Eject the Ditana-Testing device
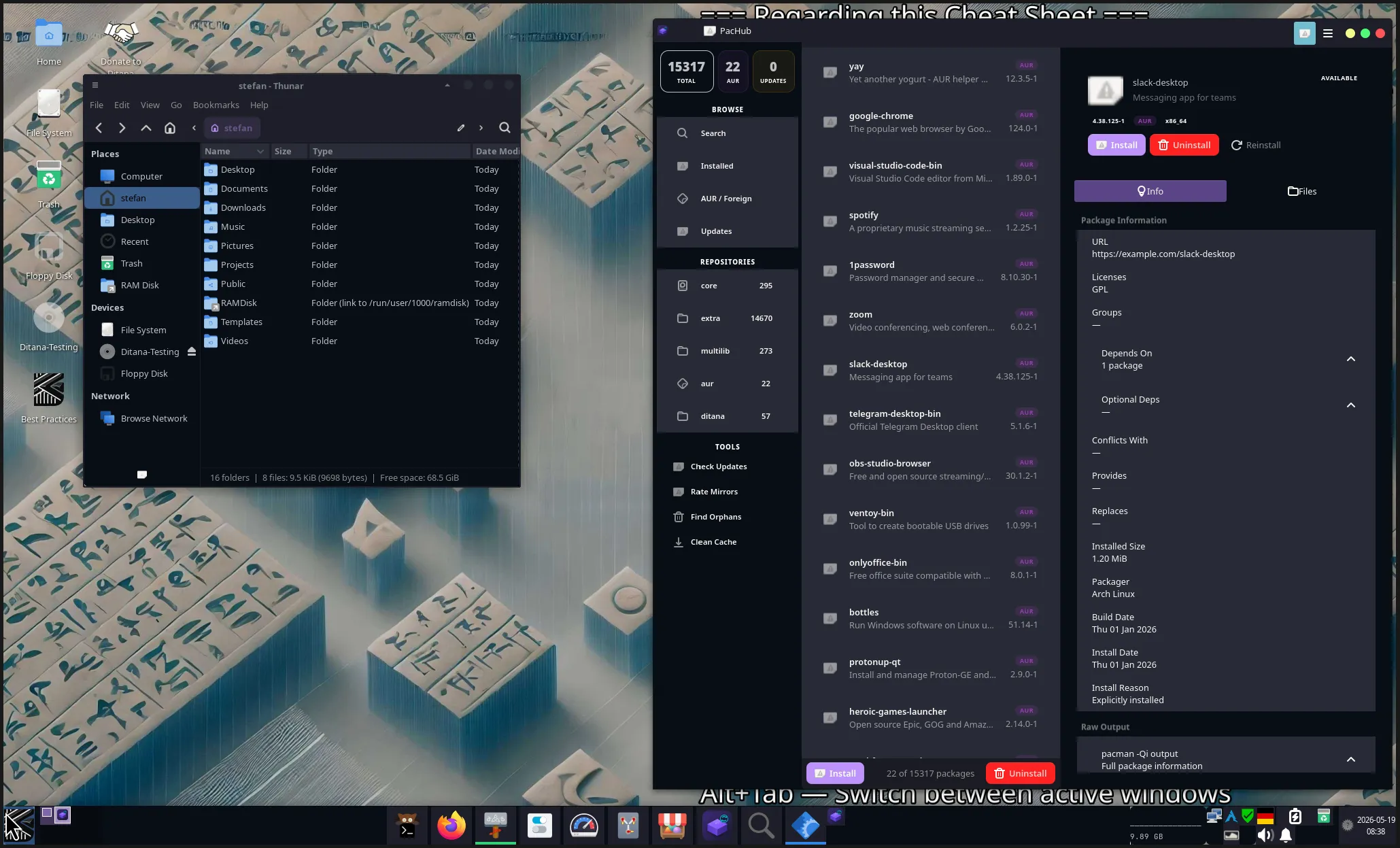 [x=192, y=352]
